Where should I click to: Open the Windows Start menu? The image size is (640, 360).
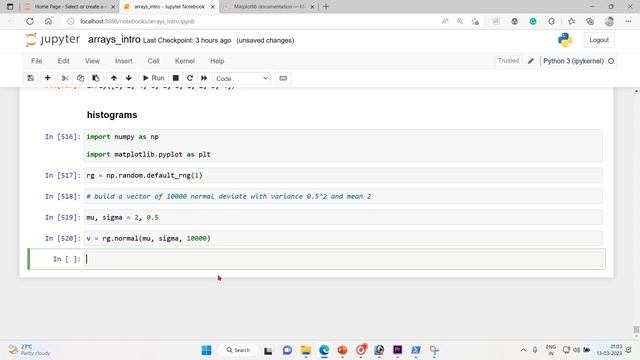point(207,350)
